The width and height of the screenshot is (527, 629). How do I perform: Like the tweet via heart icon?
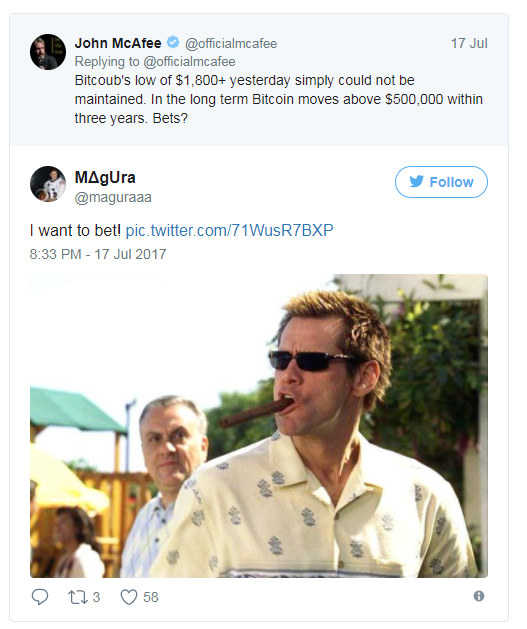(x=129, y=597)
